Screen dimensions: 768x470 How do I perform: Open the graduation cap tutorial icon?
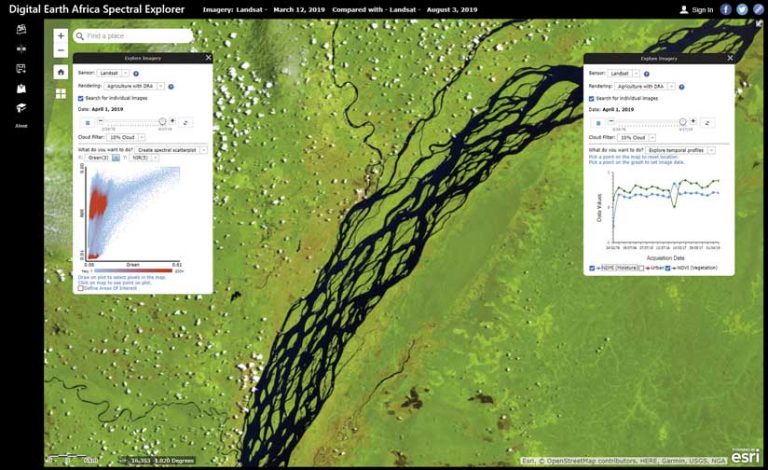tap(21, 108)
